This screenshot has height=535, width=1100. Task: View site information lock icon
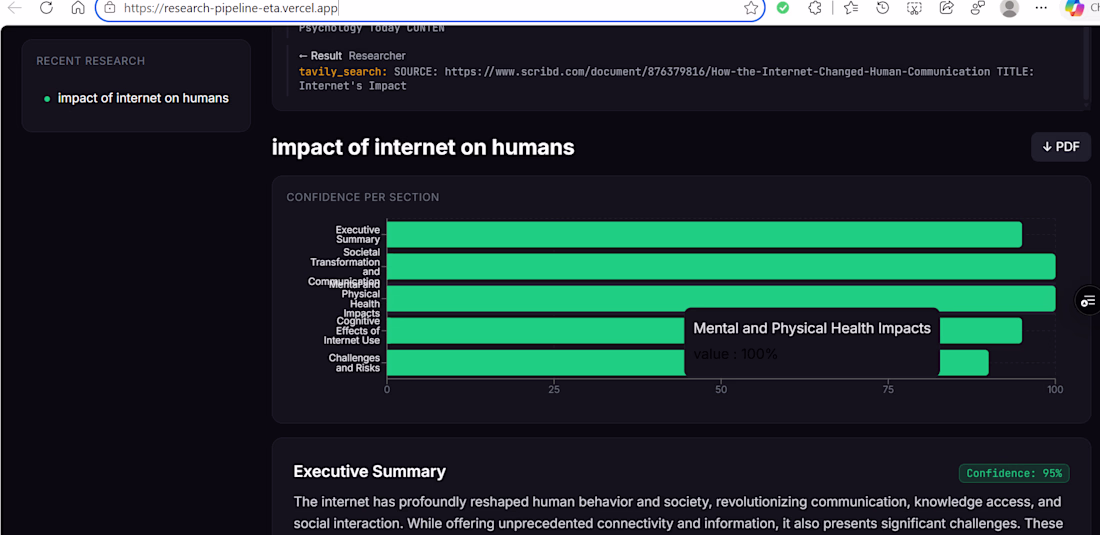pos(109,8)
